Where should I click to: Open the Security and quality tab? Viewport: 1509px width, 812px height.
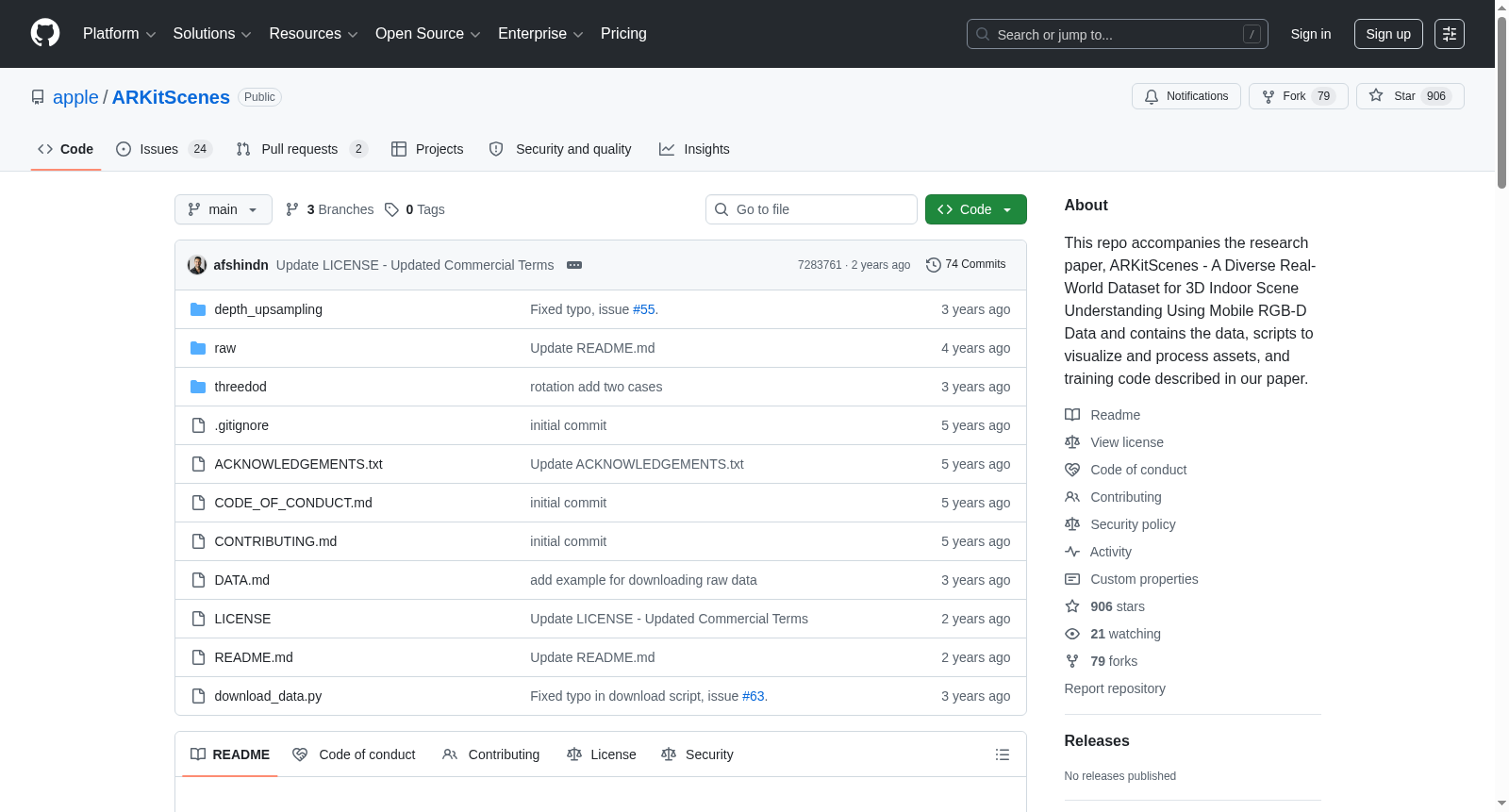pos(560,149)
